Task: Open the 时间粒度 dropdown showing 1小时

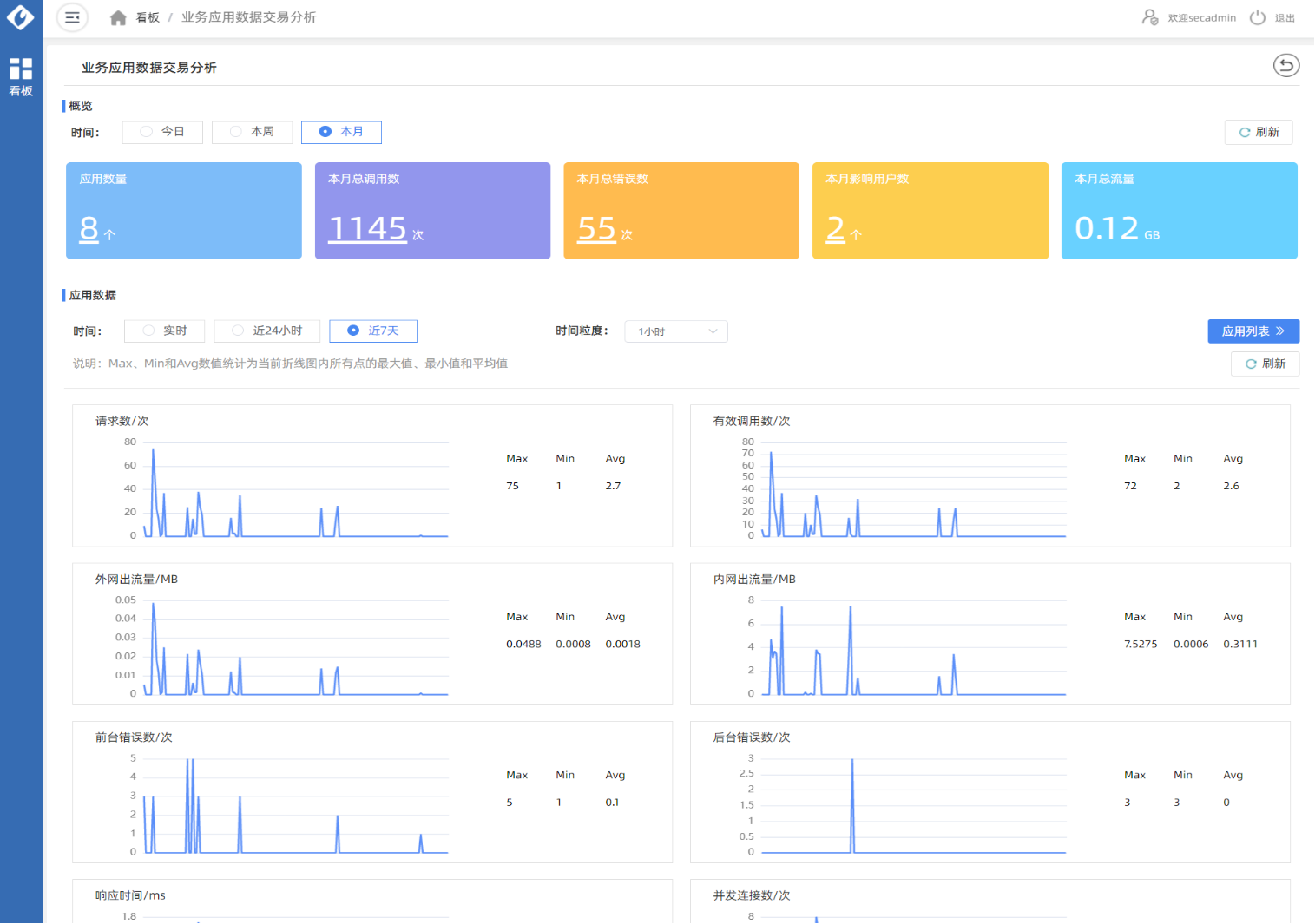Action: click(x=676, y=331)
